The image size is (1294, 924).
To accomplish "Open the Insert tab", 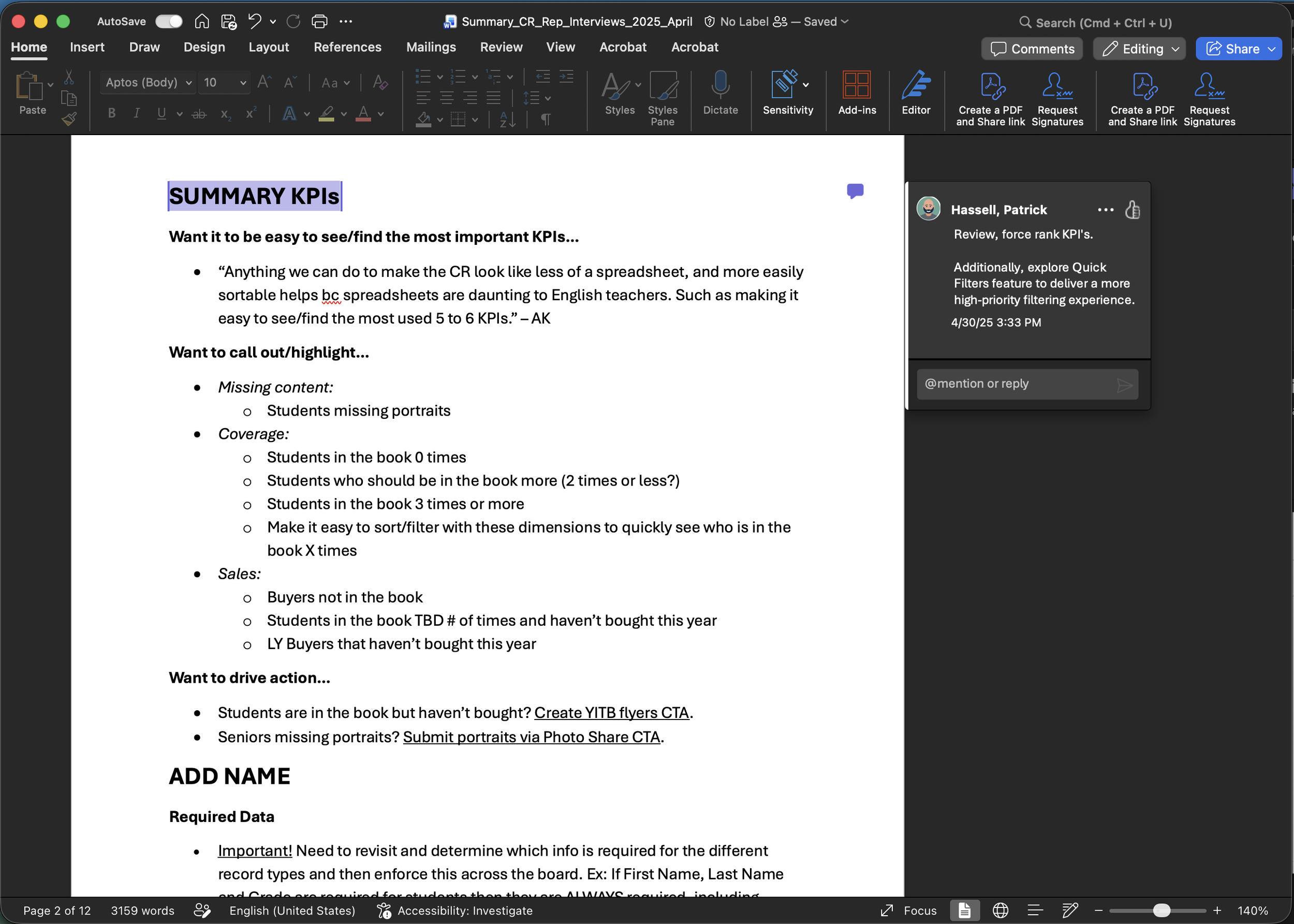I will tap(87, 47).
